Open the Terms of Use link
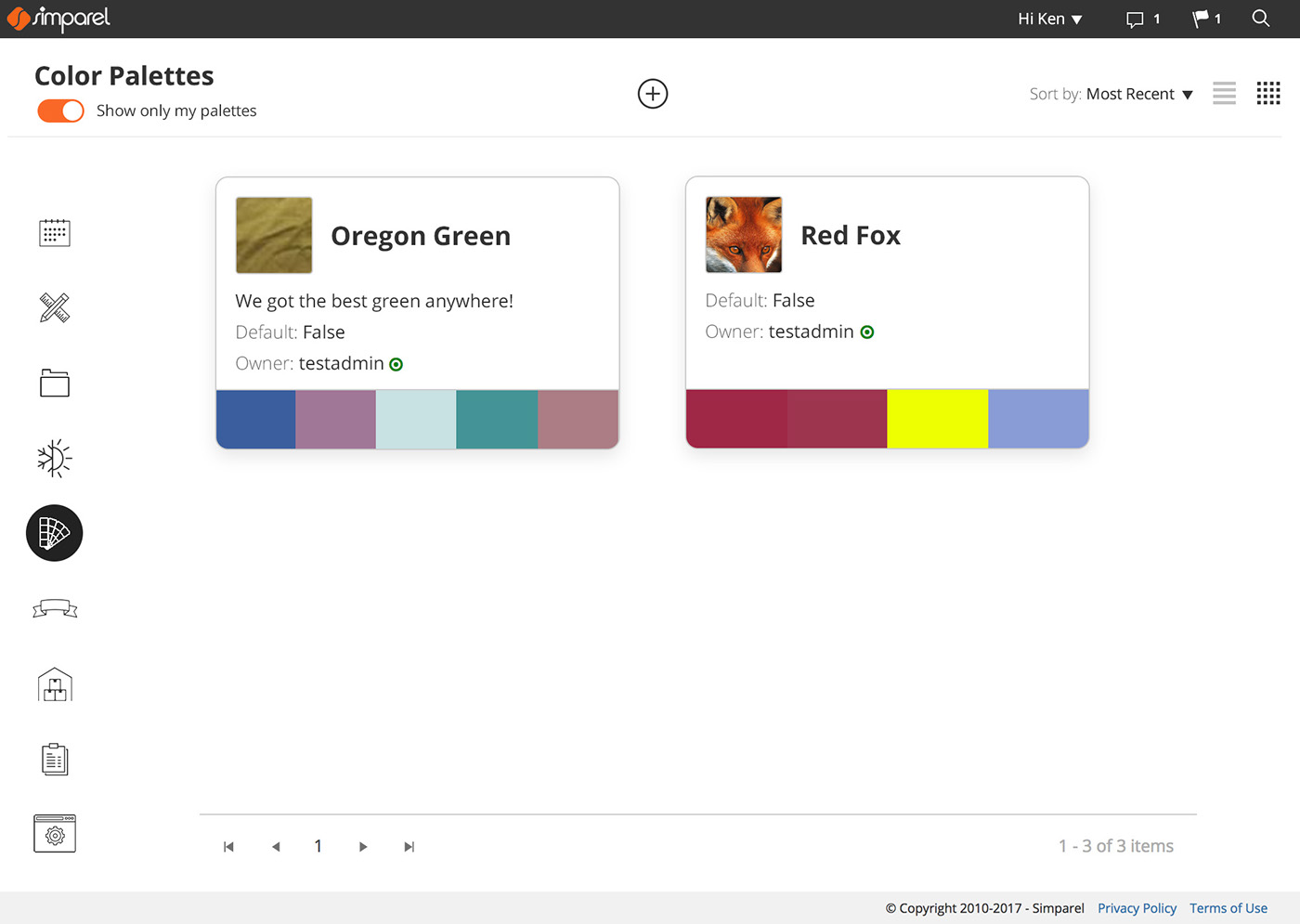Image resolution: width=1300 pixels, height=924 pixels. (1228, 908)
